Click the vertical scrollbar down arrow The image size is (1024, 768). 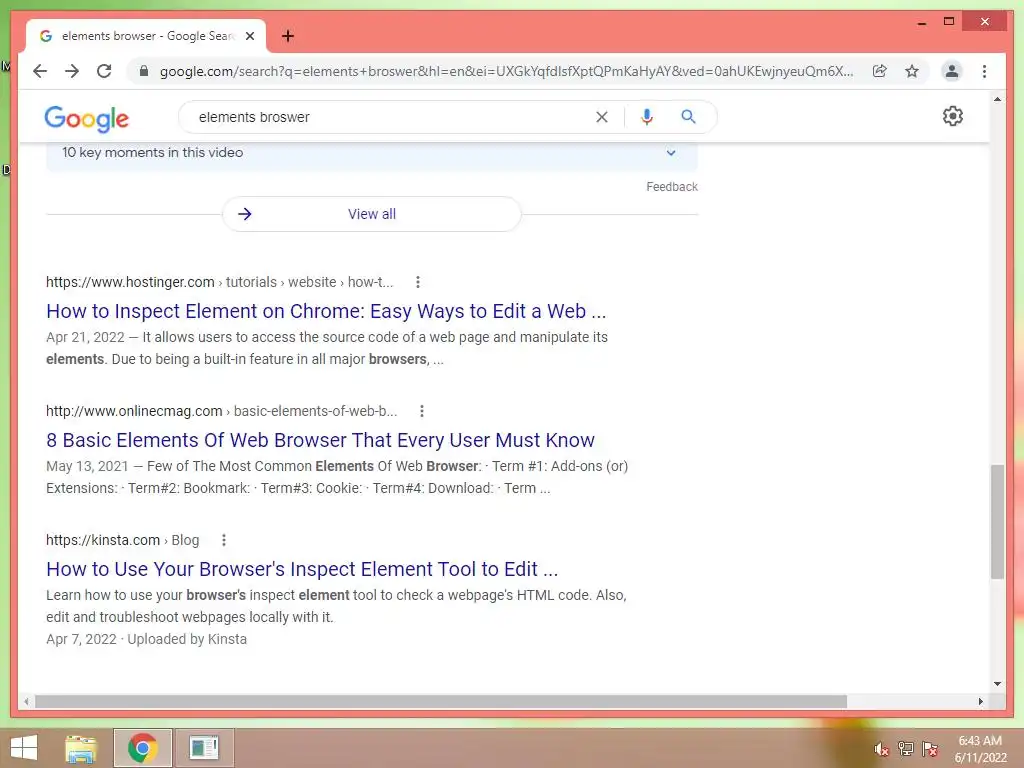997,684
